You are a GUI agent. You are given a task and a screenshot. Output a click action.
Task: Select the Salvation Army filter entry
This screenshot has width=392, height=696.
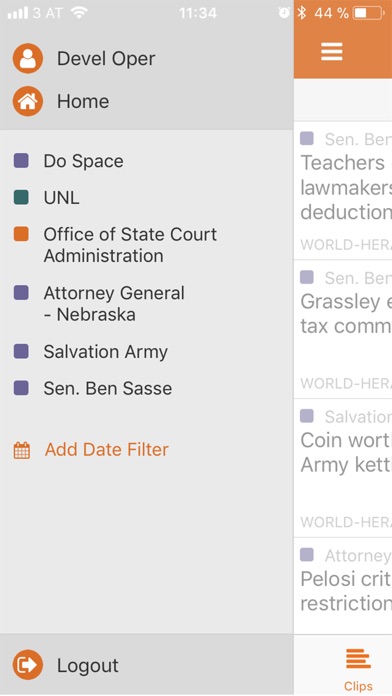[106, 352]
